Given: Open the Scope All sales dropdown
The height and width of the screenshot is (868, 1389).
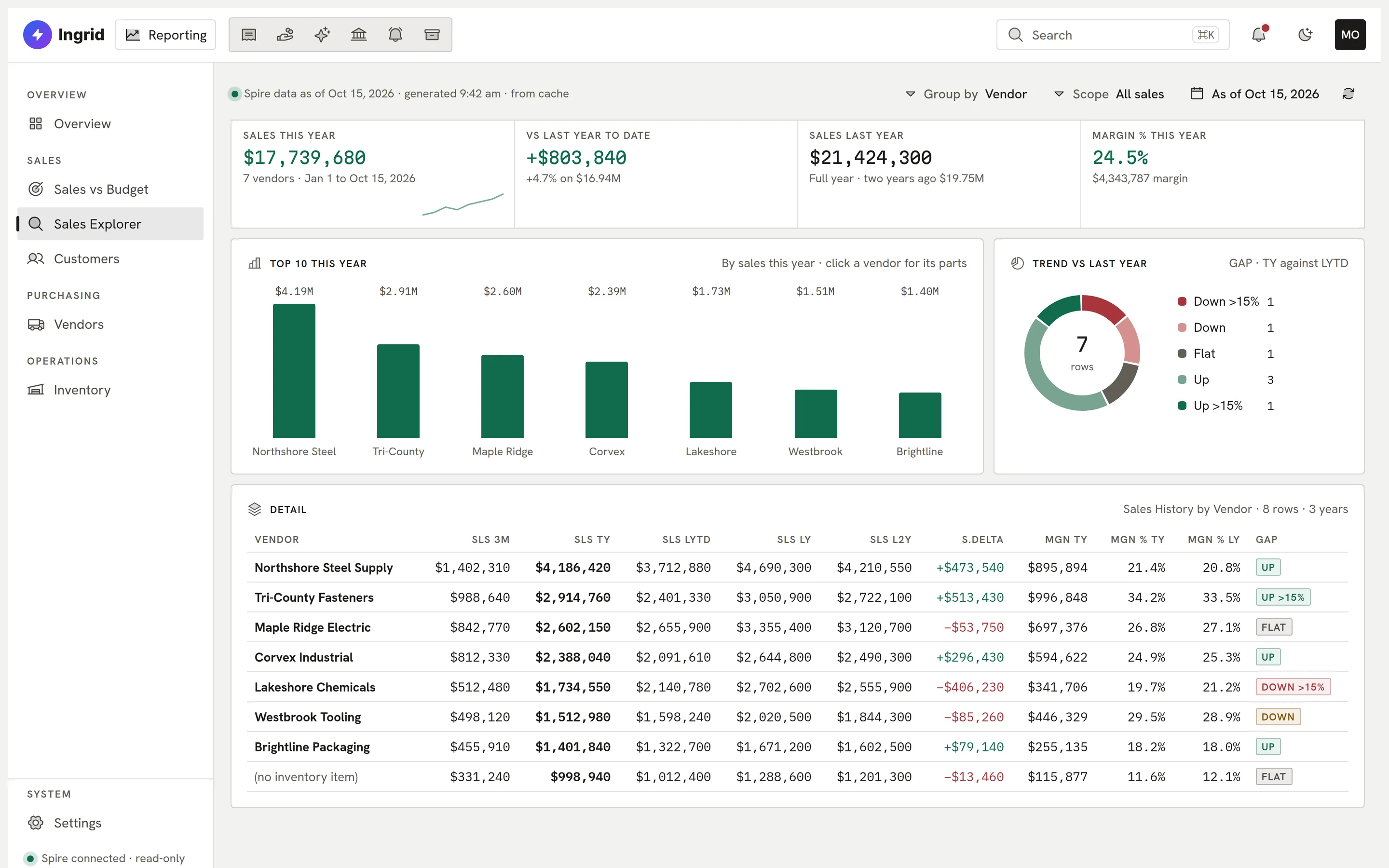Looking at the screenshot, I should (1109, 94).
